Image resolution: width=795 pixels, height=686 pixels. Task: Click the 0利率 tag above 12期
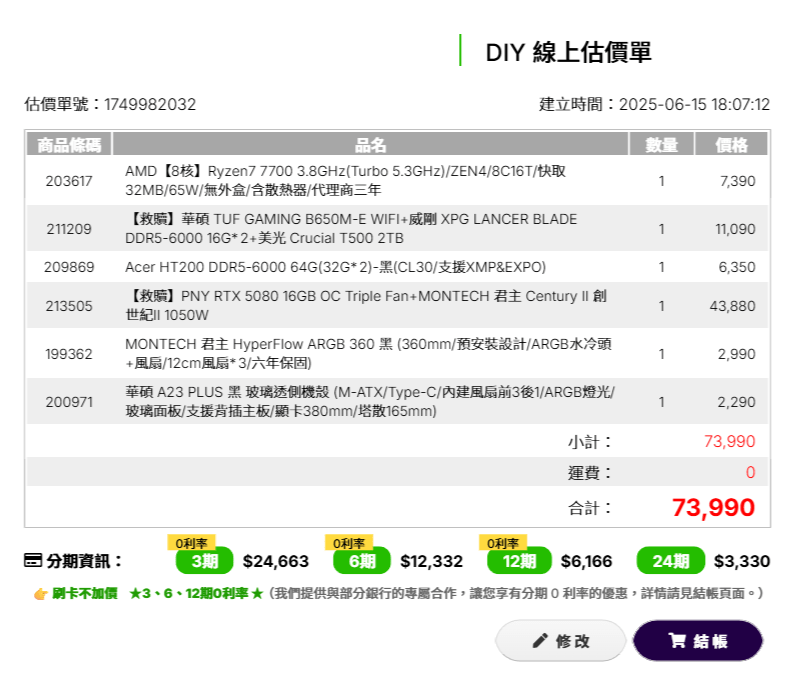pyautogui.click(x=503, y=543)
